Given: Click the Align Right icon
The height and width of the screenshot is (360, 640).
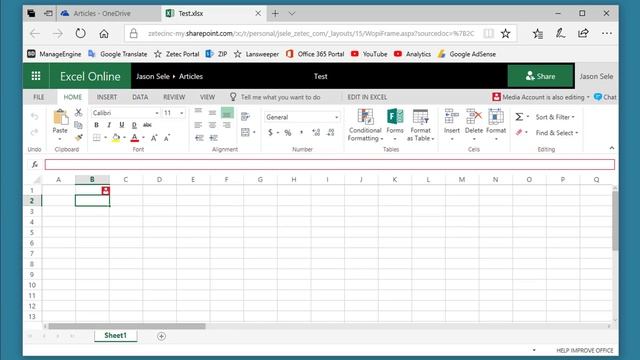Looking at the screenshot, I should (227, 125).
